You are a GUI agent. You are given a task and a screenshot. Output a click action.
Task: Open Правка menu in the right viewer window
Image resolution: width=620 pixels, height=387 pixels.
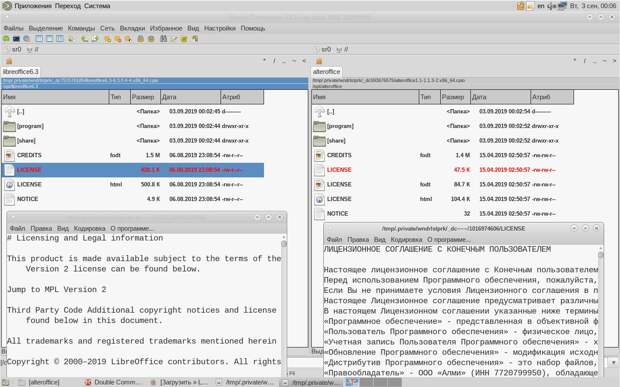pos(358,240)
